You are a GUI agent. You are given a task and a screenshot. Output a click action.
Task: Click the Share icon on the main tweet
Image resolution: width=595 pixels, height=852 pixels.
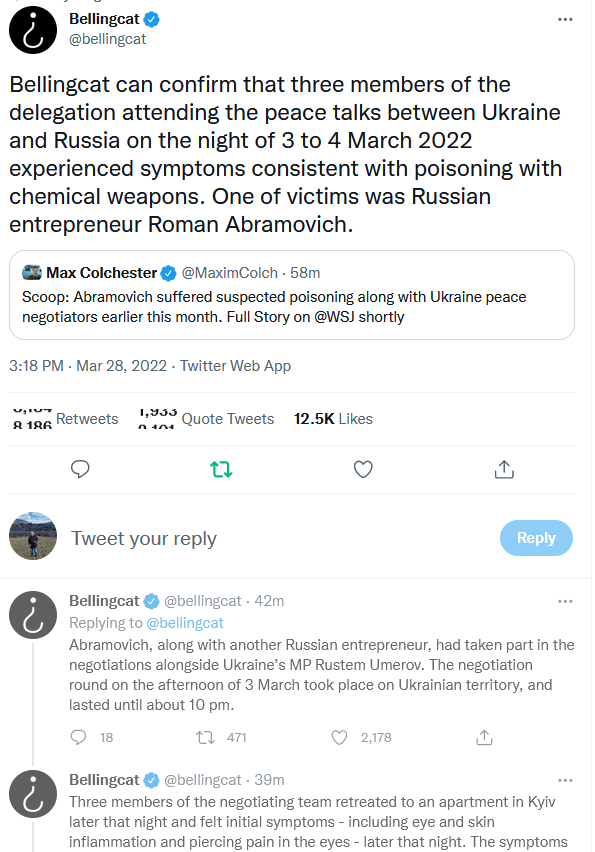[x=505, y=469]
